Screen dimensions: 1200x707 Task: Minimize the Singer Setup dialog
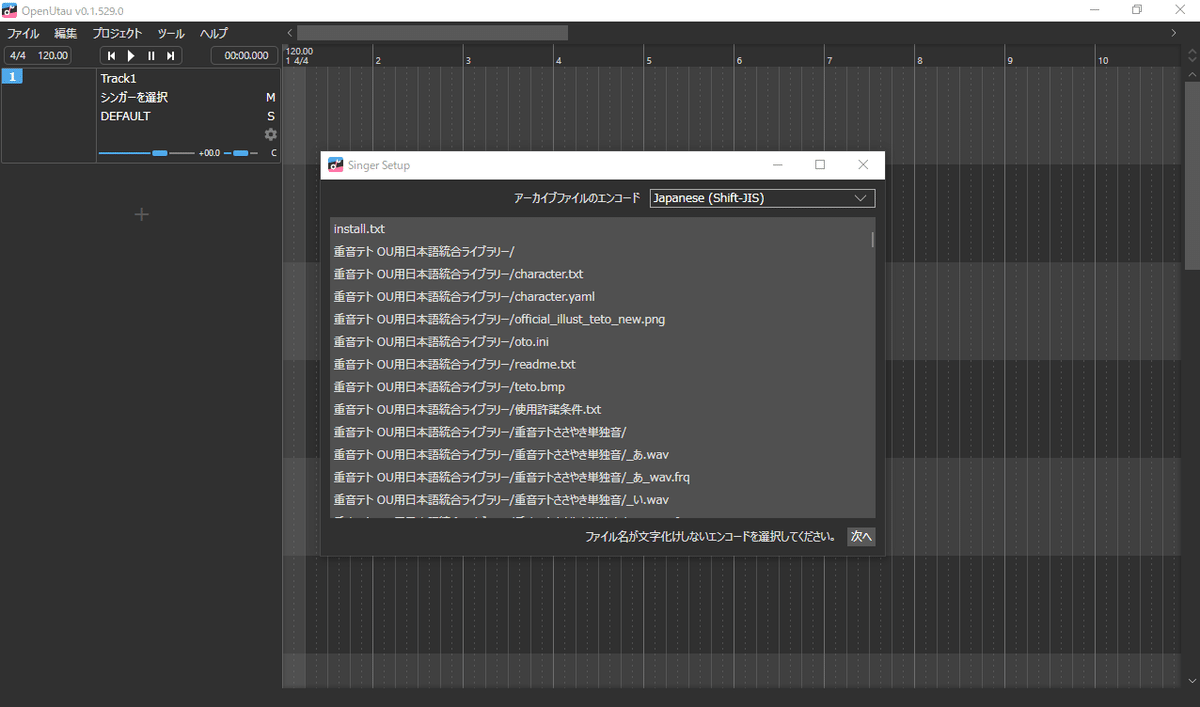(x=777, y=165)
